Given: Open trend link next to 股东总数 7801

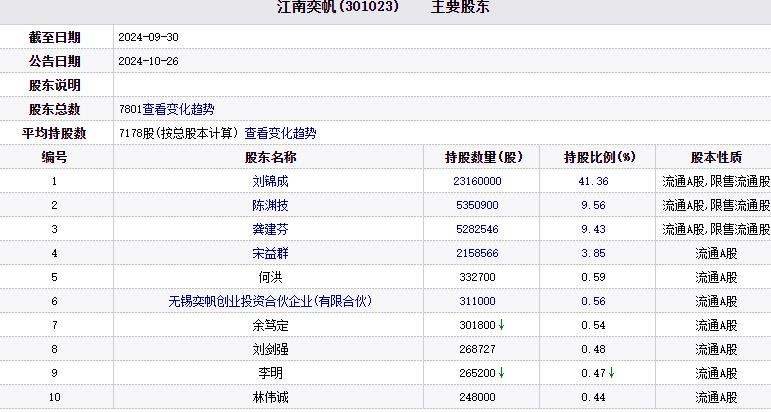Looking at the screenshot, I should [x=178, y=109].
